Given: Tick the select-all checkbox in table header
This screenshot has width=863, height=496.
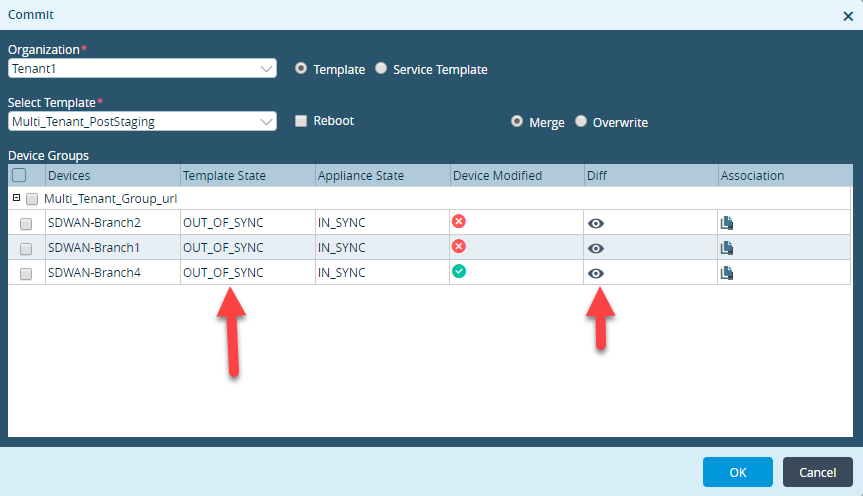Looking at the screenshot, I should 19,175.
